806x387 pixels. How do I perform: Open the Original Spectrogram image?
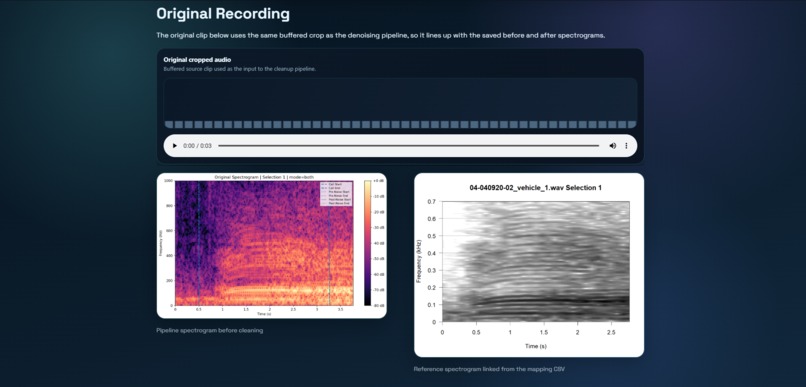point(271,246)
